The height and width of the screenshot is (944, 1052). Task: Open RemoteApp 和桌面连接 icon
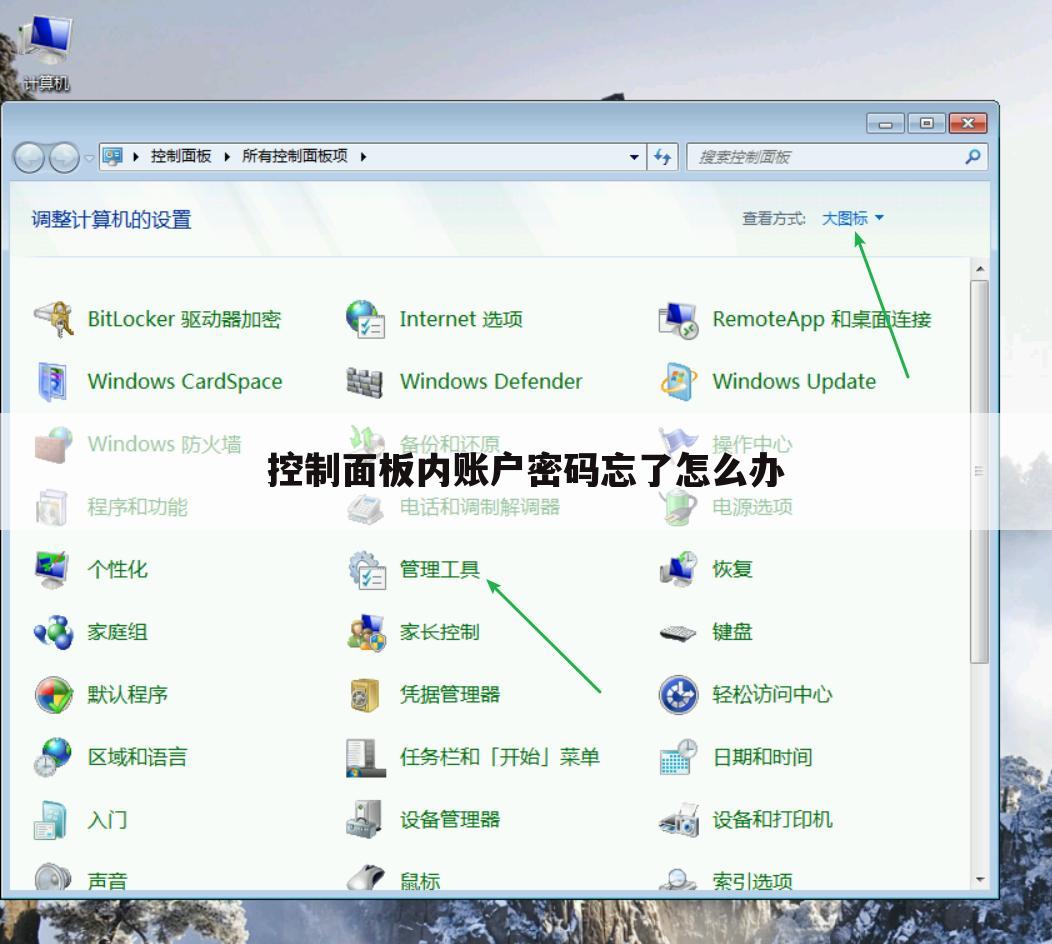click(678, 320)
